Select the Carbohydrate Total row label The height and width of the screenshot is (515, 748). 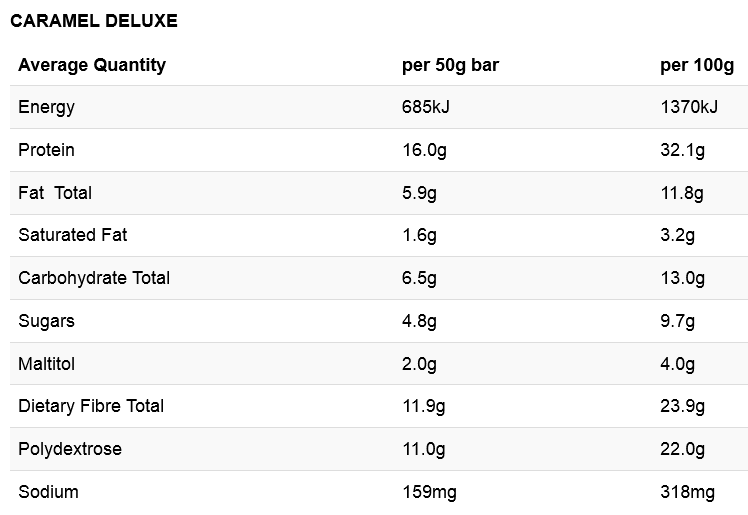94,278
